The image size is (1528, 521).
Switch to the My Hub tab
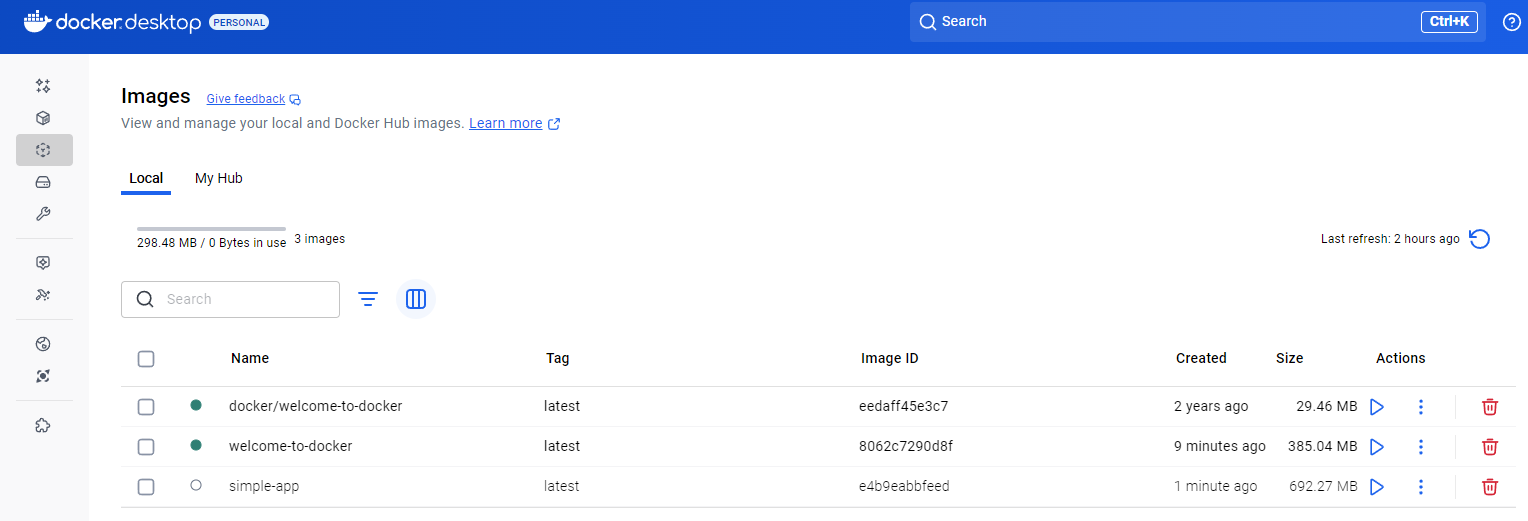tap(219, 178)
